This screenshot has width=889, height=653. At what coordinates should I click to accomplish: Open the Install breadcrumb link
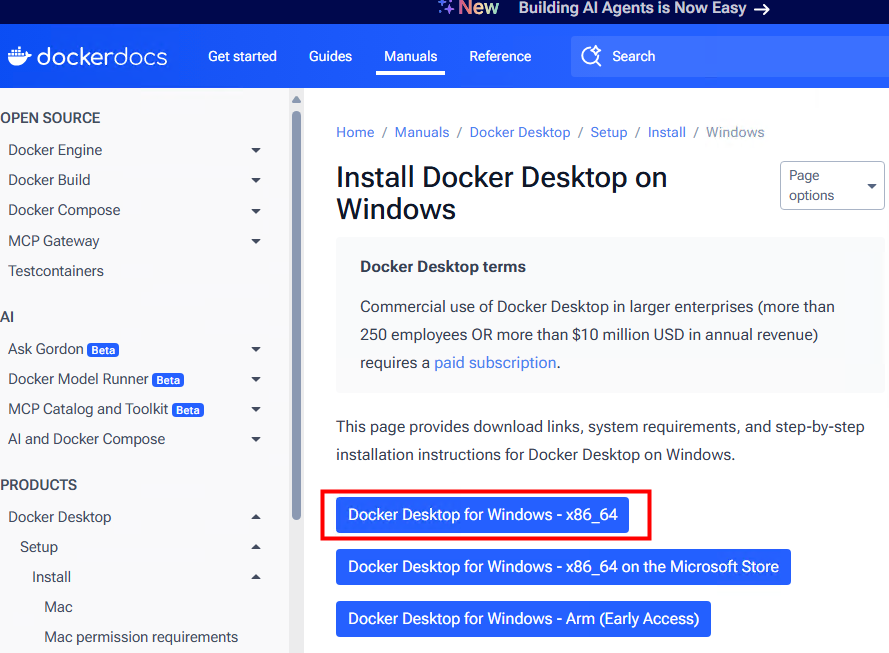point(667,132)
